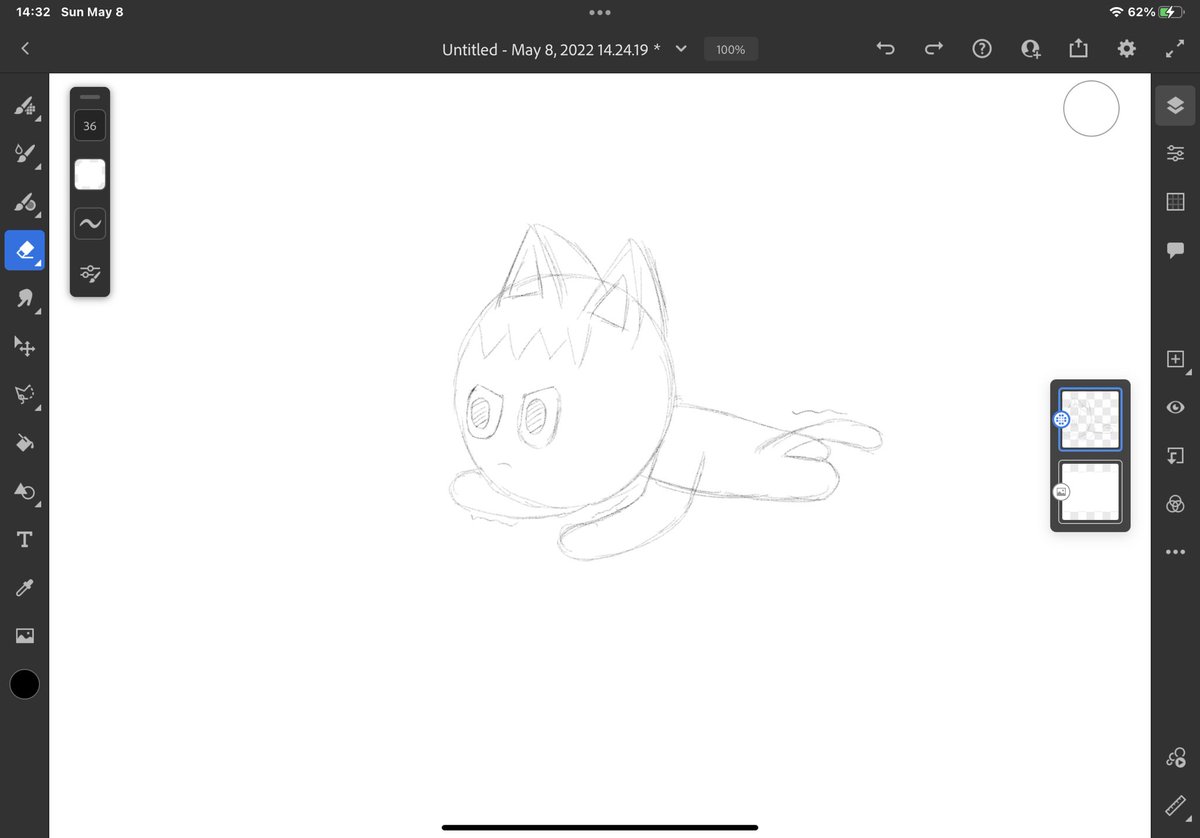
Task: Go back with the back arrow
Action: click(25, 48)
